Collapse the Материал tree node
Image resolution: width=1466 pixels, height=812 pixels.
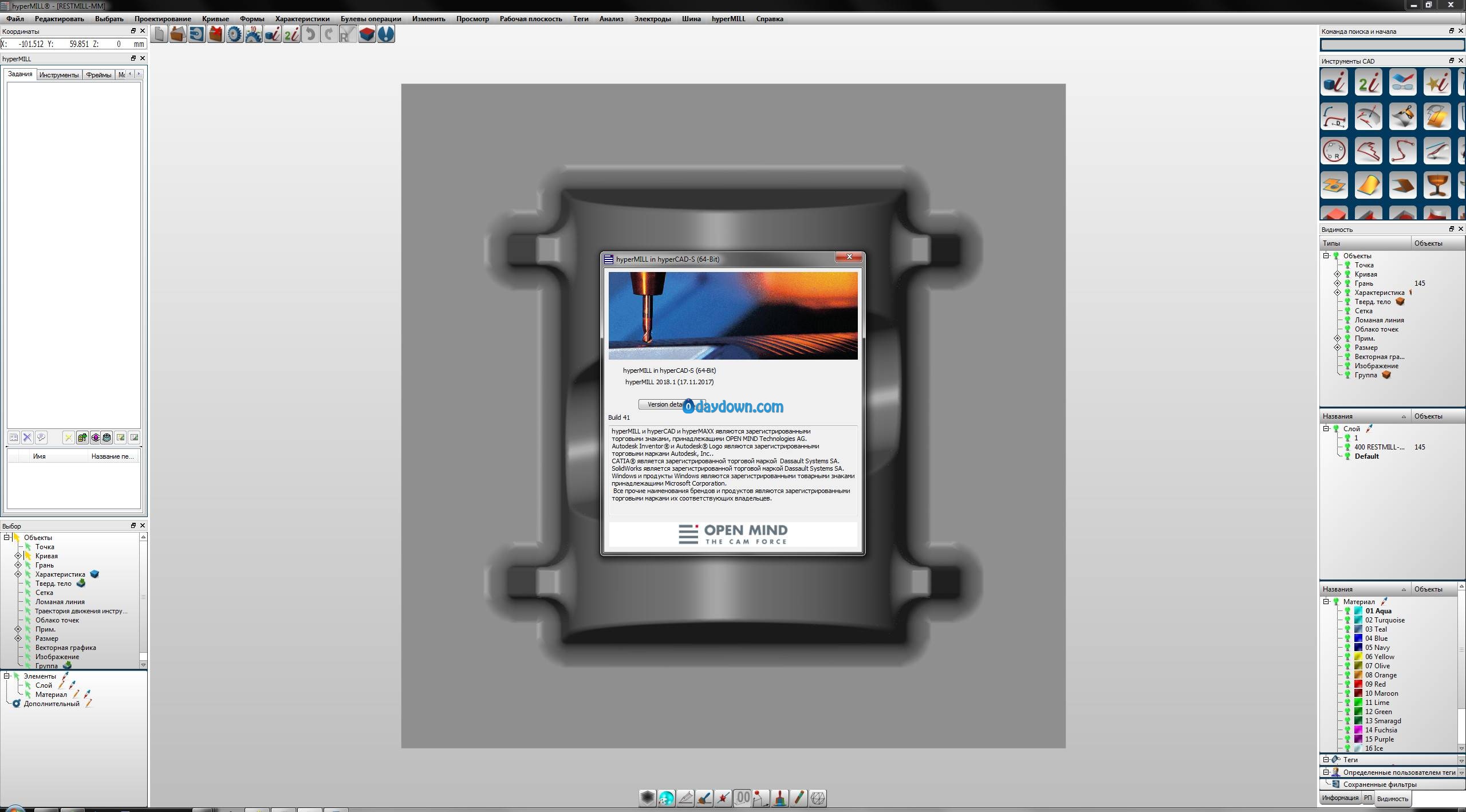tap(1326, 602)
